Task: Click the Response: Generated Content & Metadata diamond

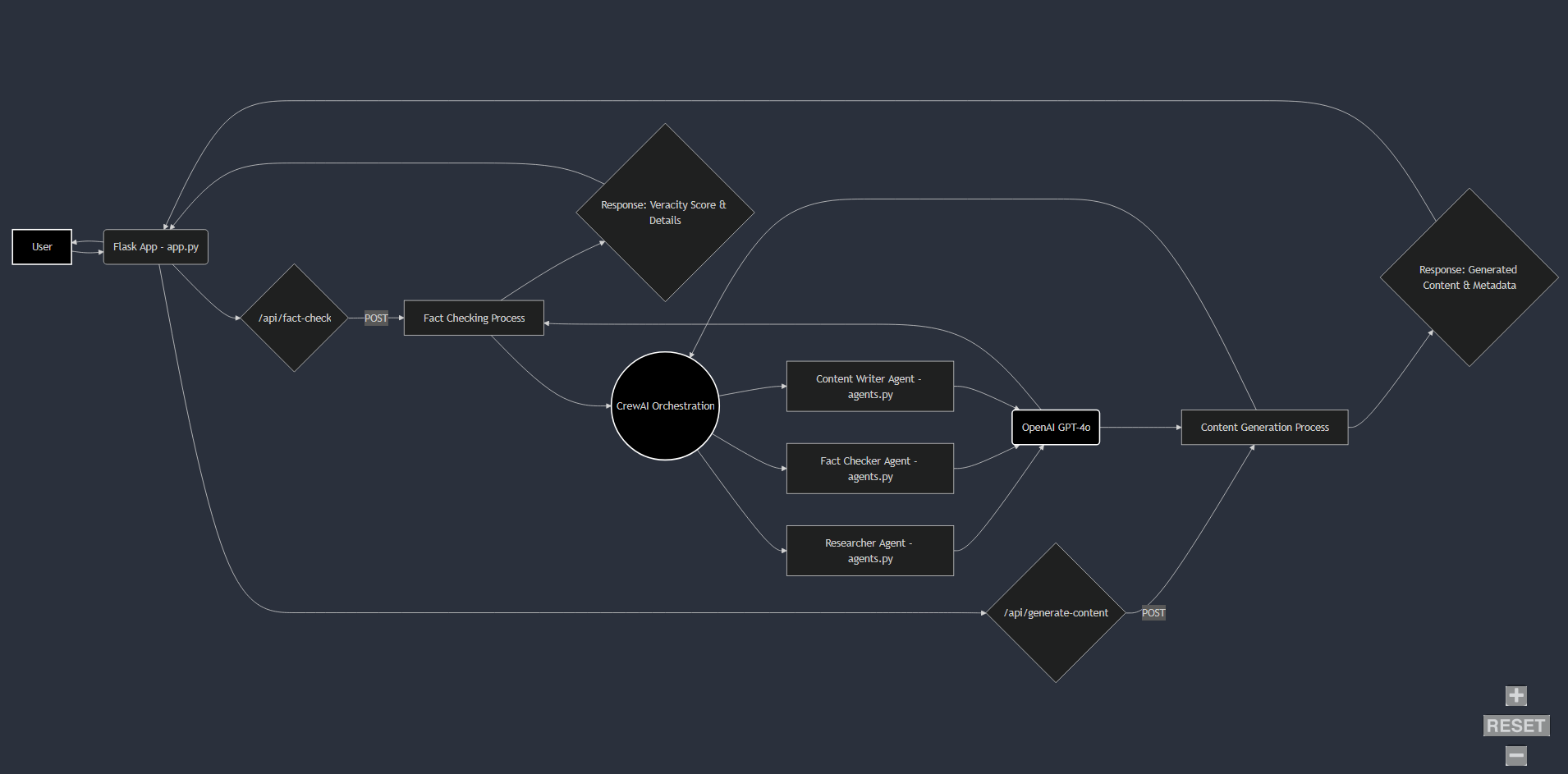Action: pos(1469,277)
